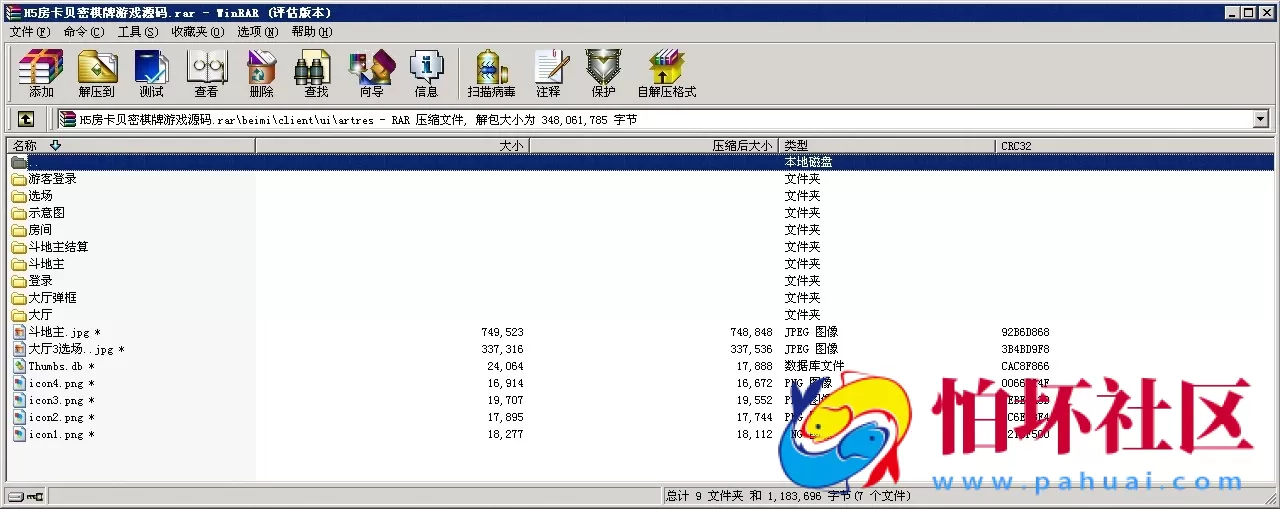Open the 工具 menu
This screenshot has height=509, width=1280.
(138, 32)
